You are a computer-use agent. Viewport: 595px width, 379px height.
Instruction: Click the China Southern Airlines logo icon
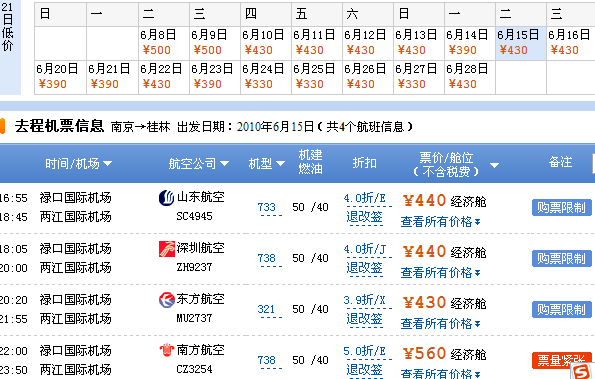167,350
